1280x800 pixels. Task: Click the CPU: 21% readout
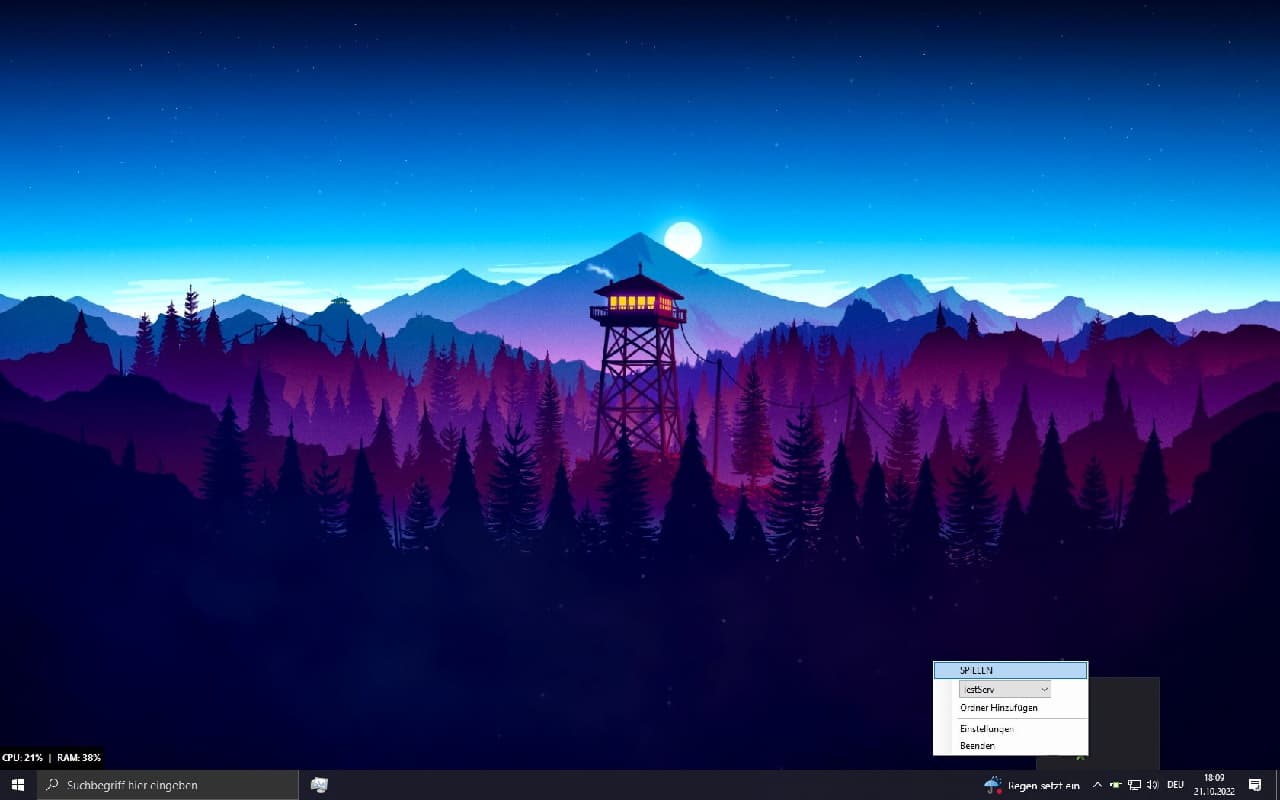pos(22,758)
